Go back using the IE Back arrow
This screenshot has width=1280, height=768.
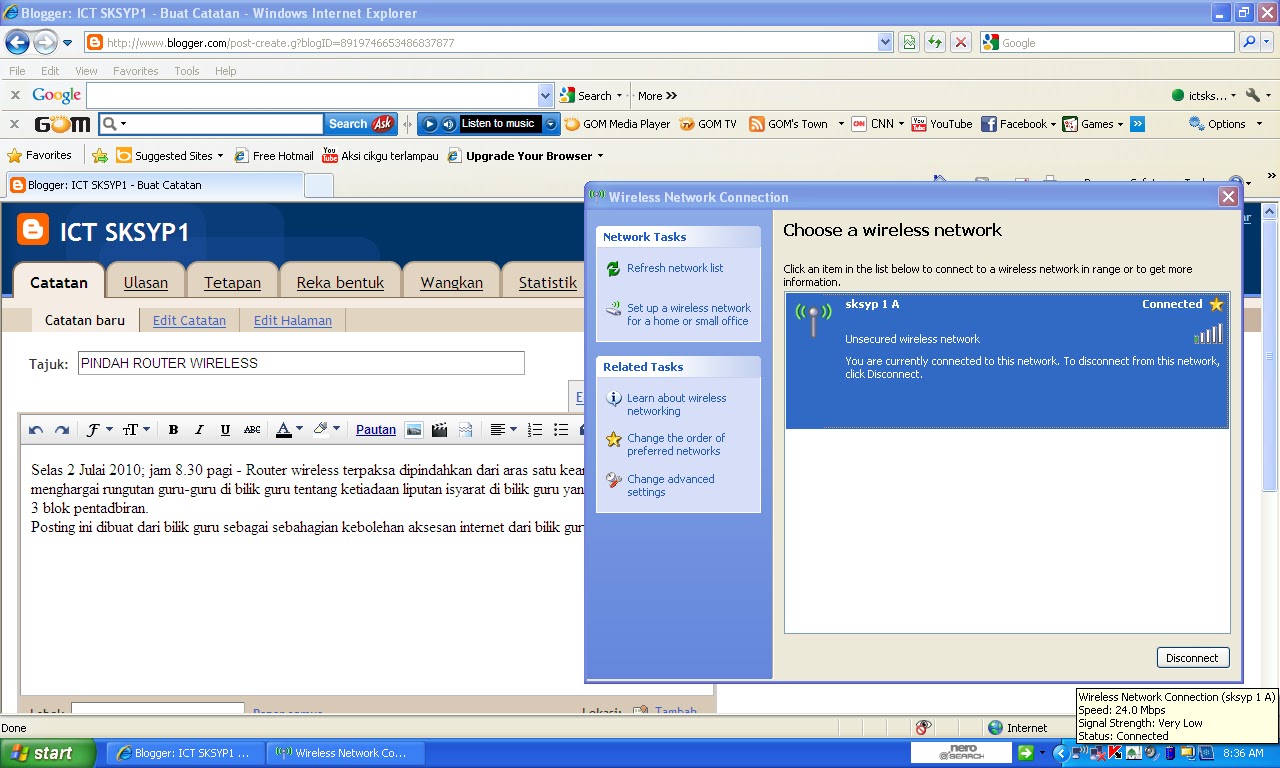(17, 42)
